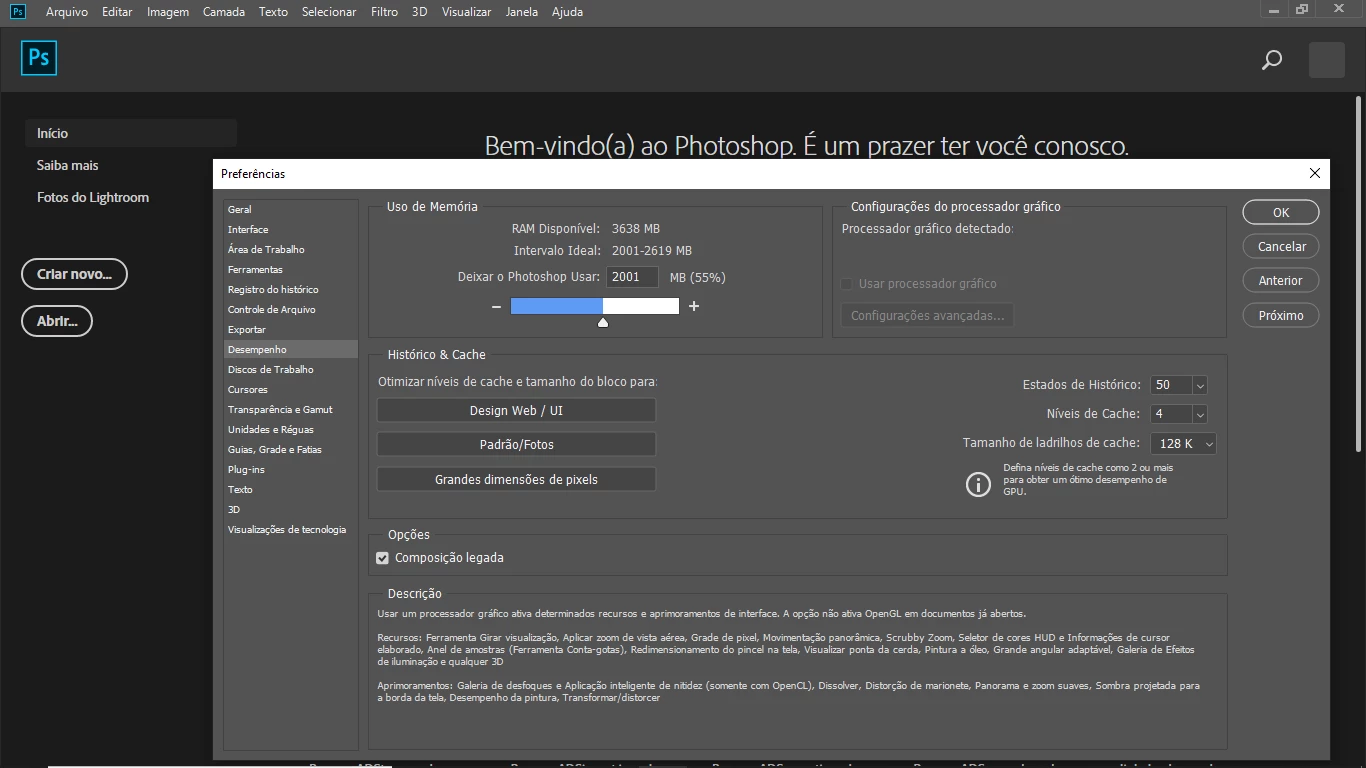Click the account avatar square
The image size is (1366, 768).
pyautogui.click(x=1327, y=60)
